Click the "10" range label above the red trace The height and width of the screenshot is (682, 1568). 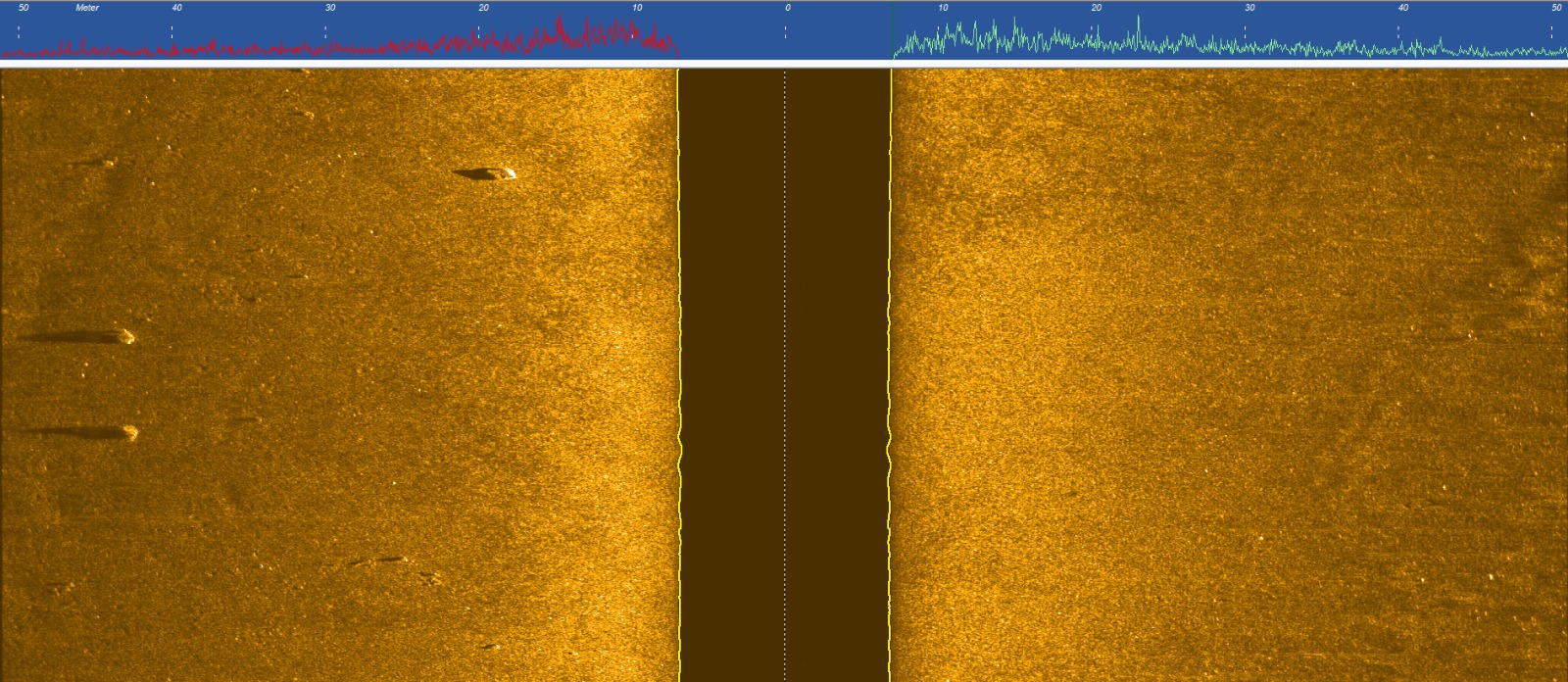(x=637, y=8)
